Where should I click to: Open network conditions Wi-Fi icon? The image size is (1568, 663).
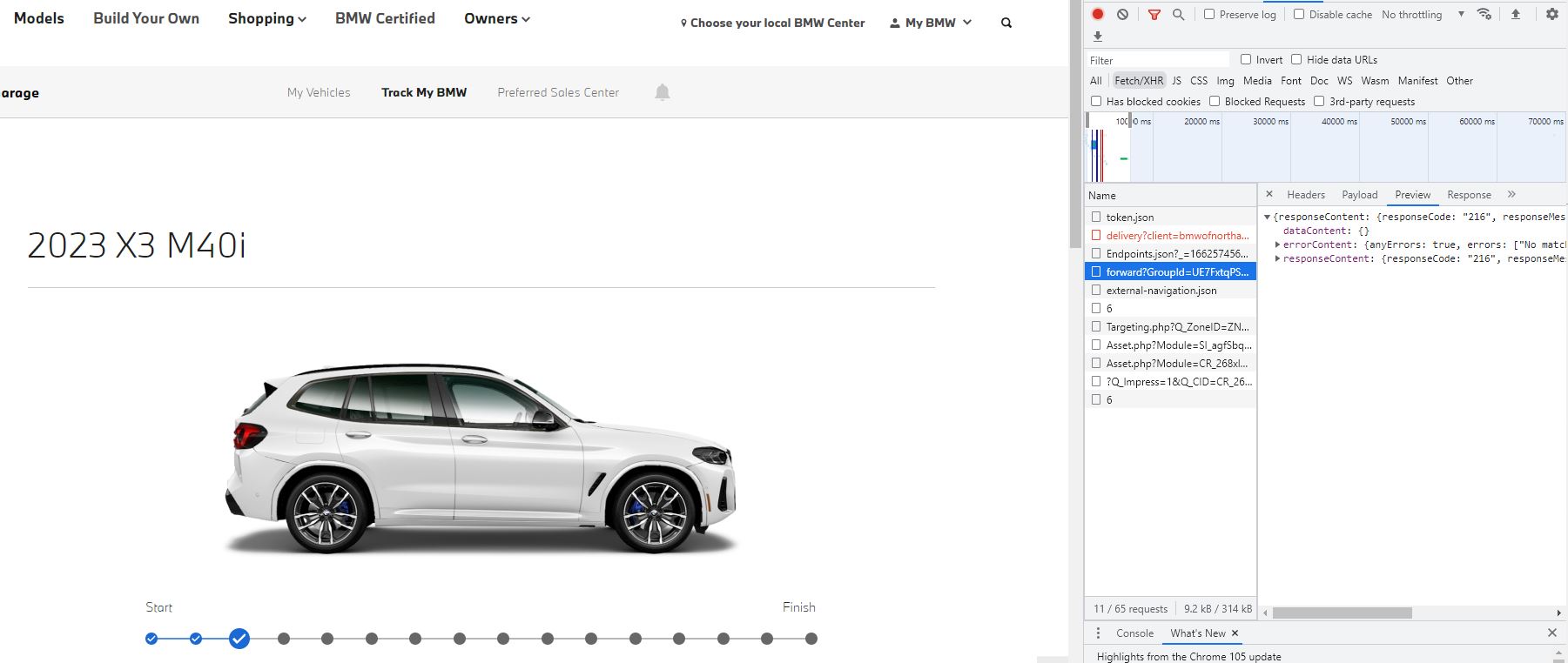1484,14
